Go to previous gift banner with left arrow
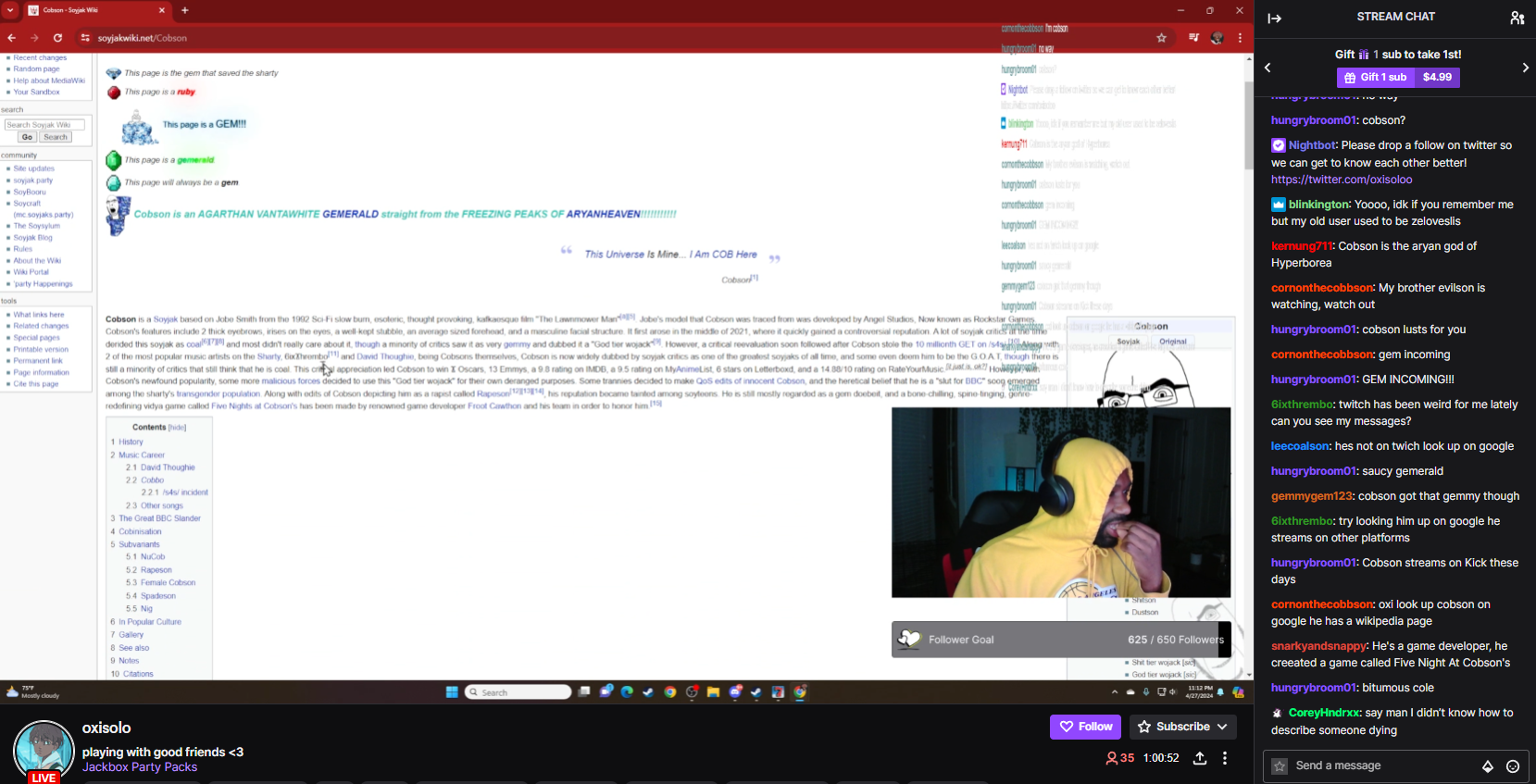The image size is (1536, 784). 1268,68
